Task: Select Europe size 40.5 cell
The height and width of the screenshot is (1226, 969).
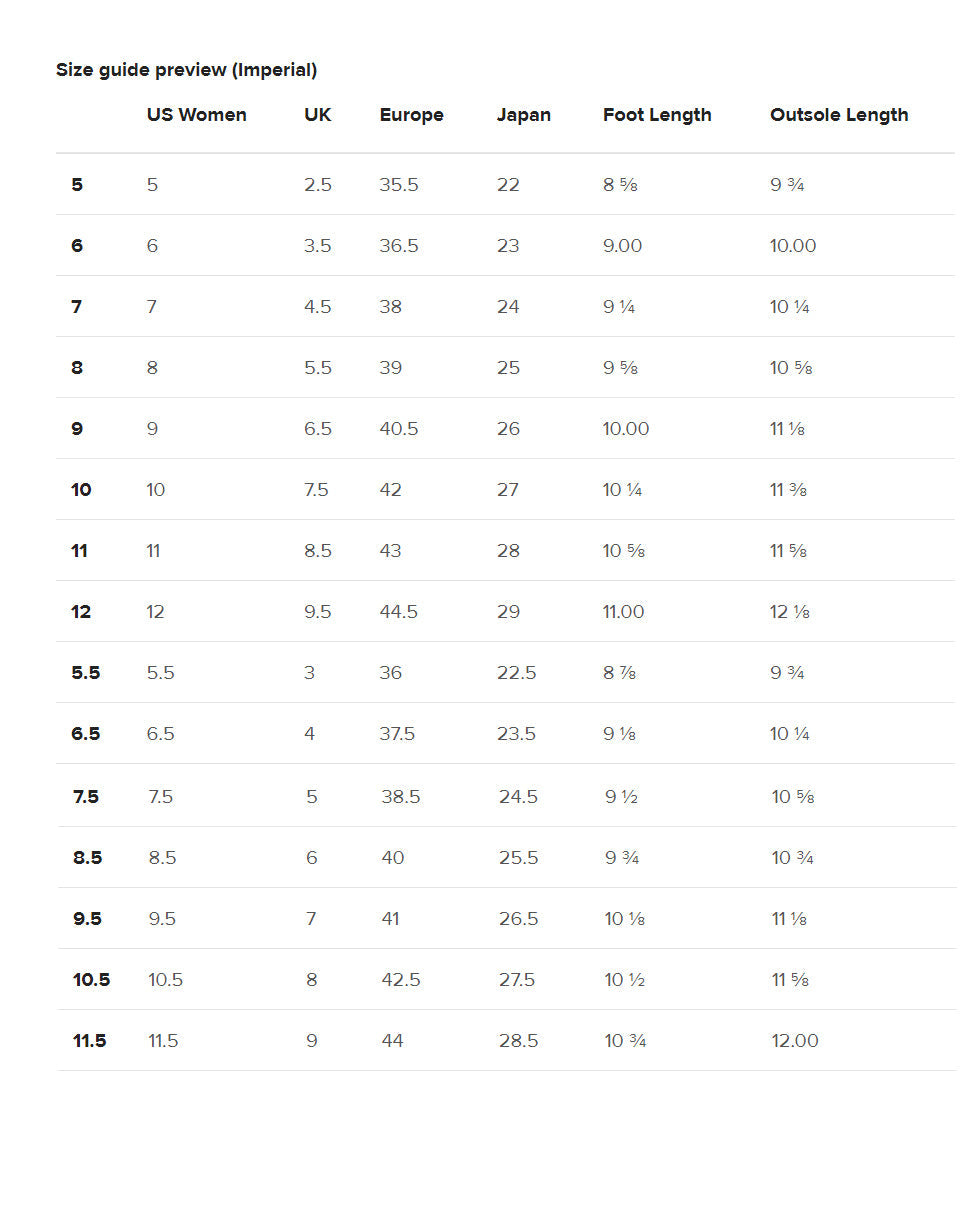Action: tap(398, 429)
